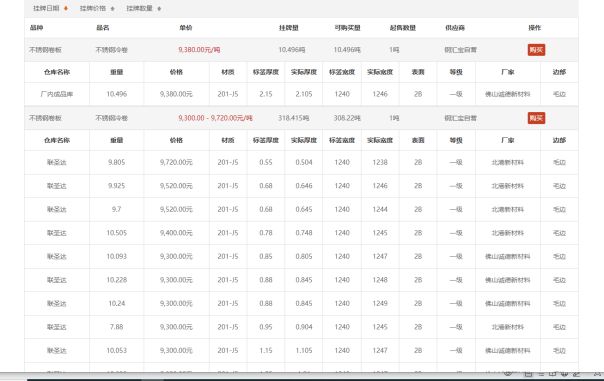The height and width of the screenshot is (381, 604).
Task: Click the 9,720.00元 price cell
Action: (x=176, y=162)
